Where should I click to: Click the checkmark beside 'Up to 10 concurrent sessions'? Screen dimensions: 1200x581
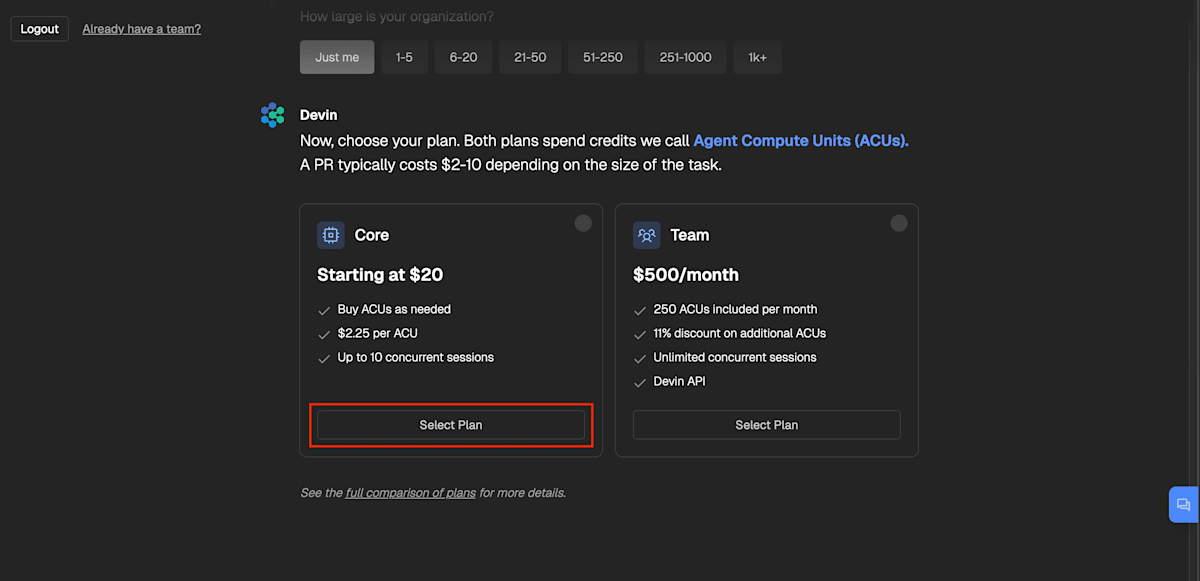pos(324,359)
